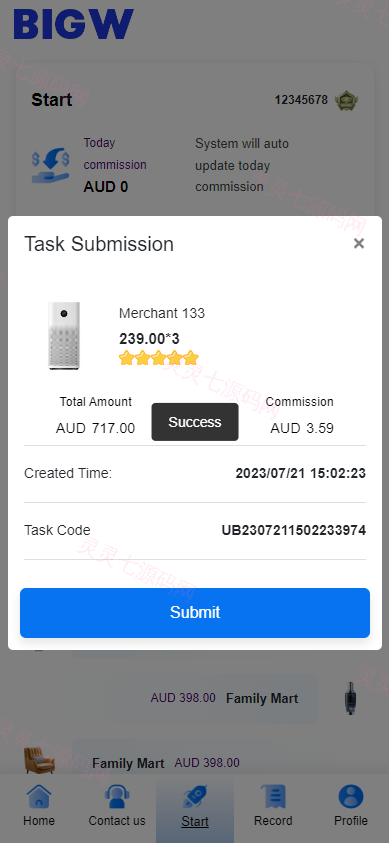Click the commission hand-with-dollars icon
389x843 pixels.
51,166
